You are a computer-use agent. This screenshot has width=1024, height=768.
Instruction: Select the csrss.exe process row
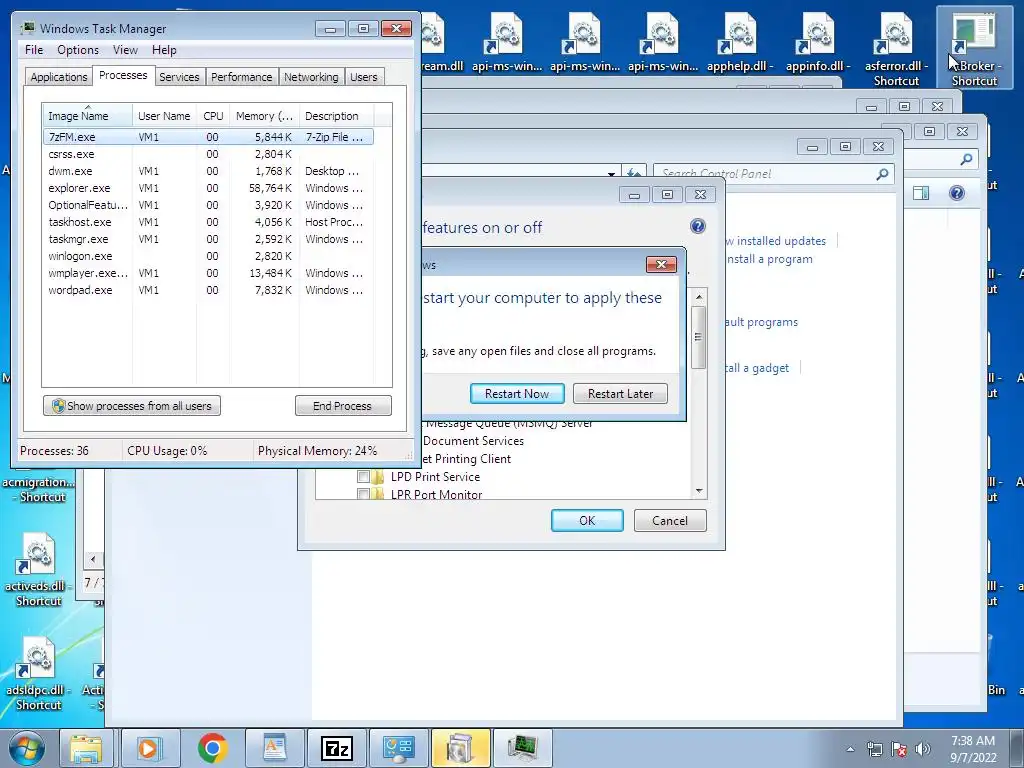pyautogui.click(x=208, y=154)
